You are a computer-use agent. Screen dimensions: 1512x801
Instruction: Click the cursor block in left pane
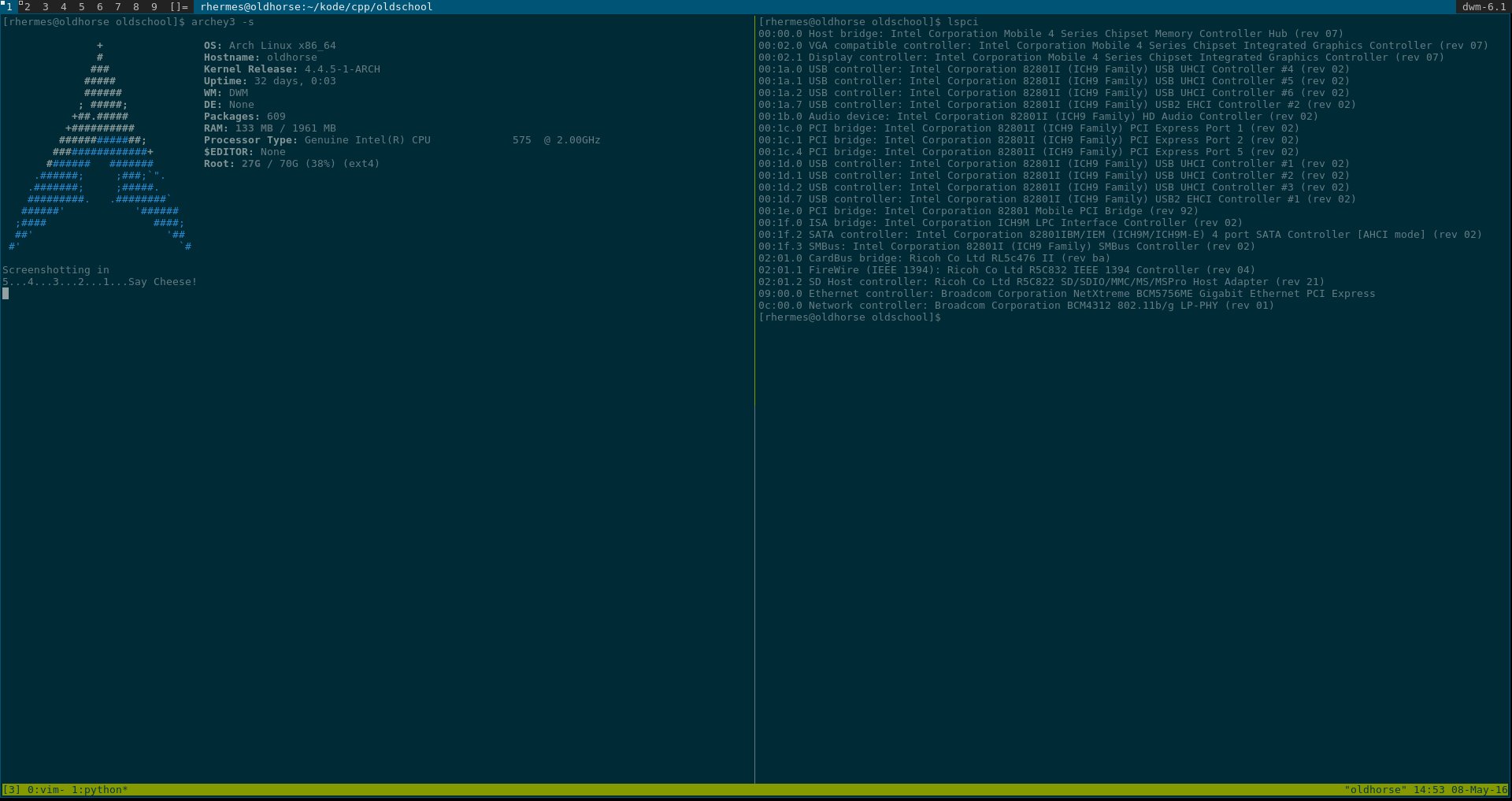coord(6,294)
